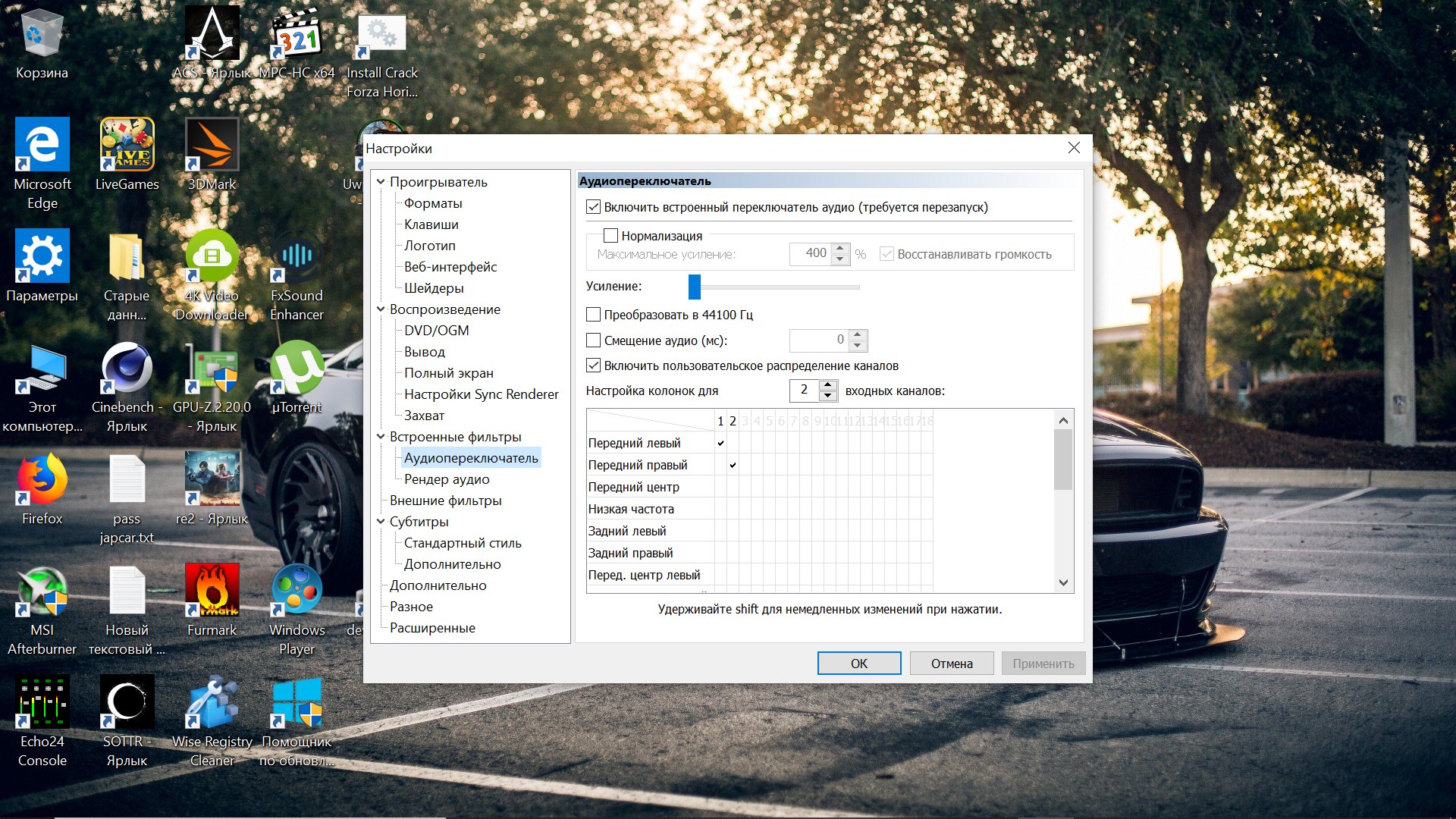Toggle Смещение аудио (мс) checkbox

[594, 340]
